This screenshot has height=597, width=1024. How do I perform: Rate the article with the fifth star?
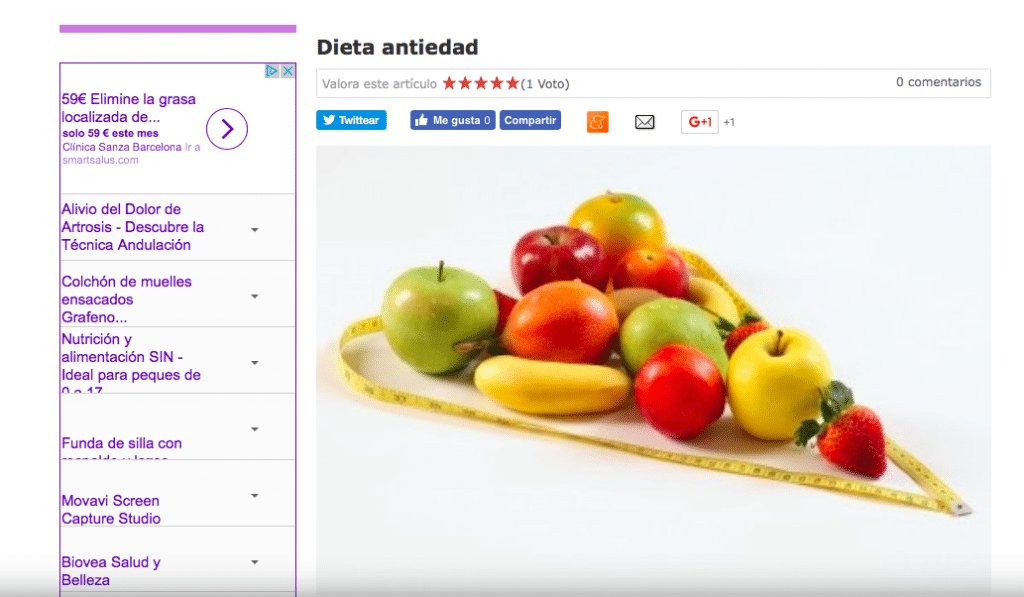[x=513, y=84]
